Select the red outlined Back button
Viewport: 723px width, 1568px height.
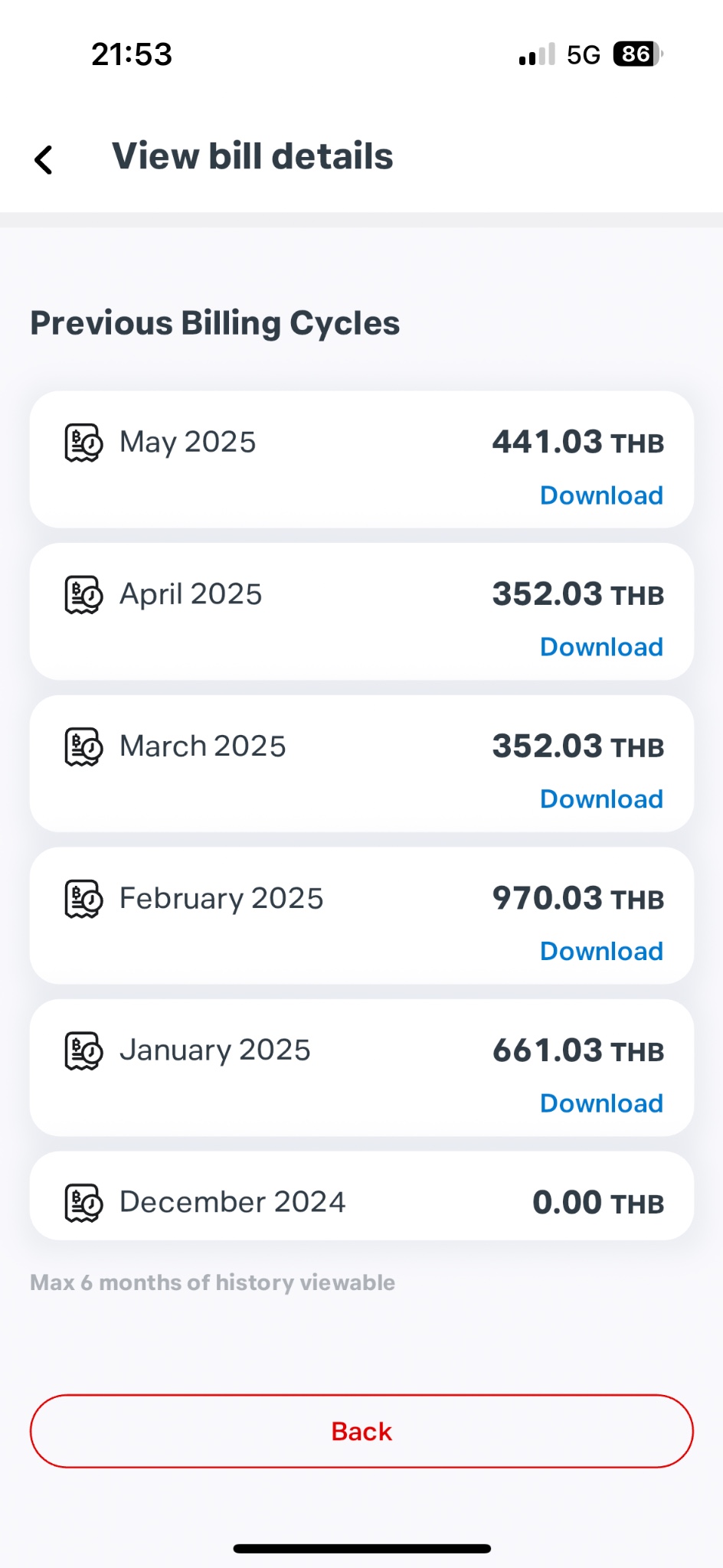pyautogui.click(x=361, y=1431)
